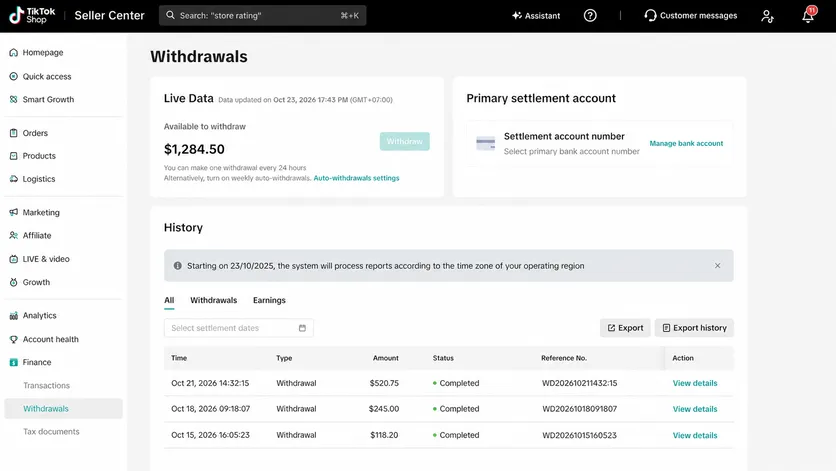Viewport: 836px width, 471px height.
Task: Click reference WD20261015160523
Action: click(x=580, y=435)
